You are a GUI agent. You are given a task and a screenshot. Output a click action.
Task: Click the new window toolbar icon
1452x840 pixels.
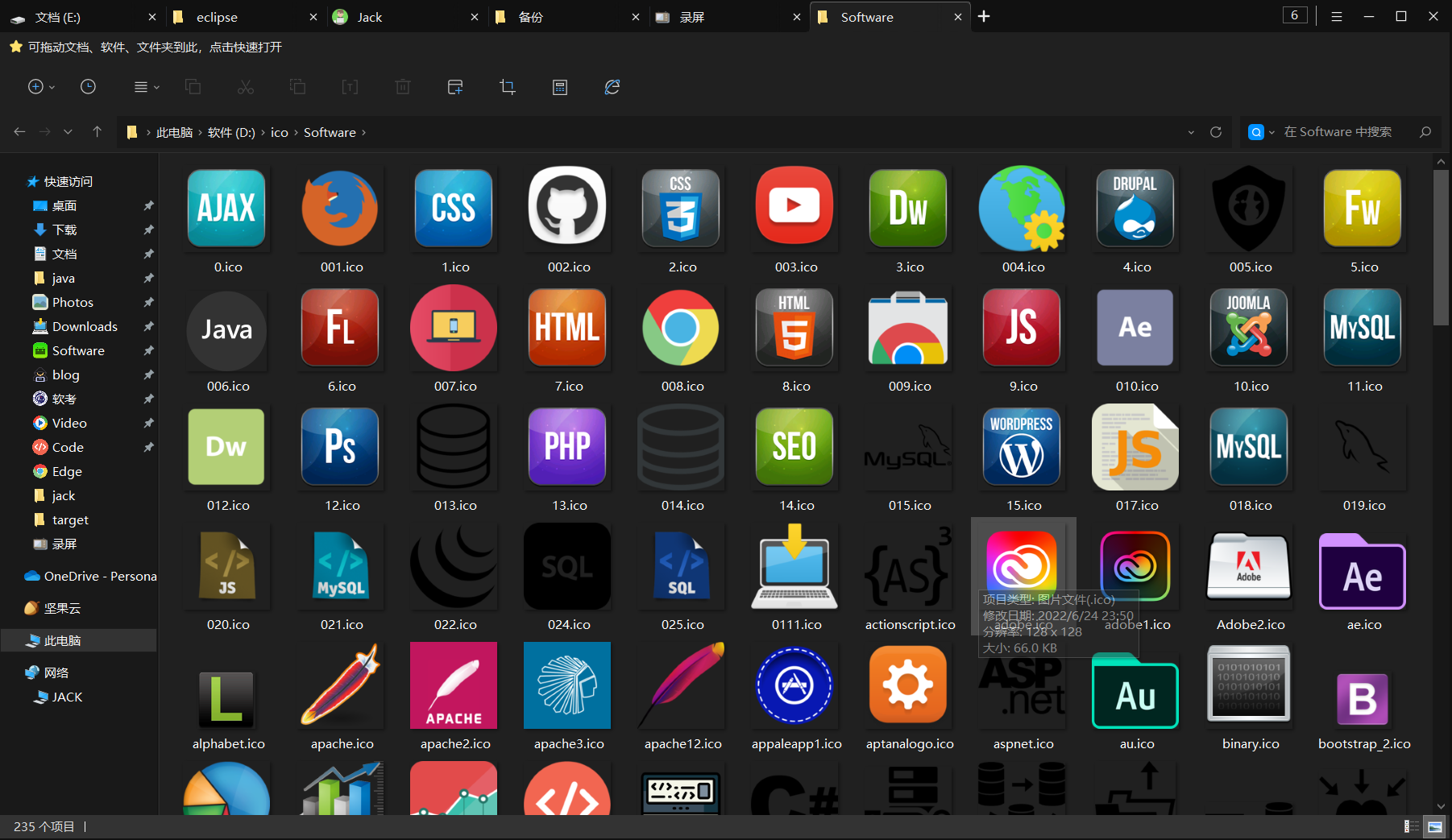tap(455, 87)
